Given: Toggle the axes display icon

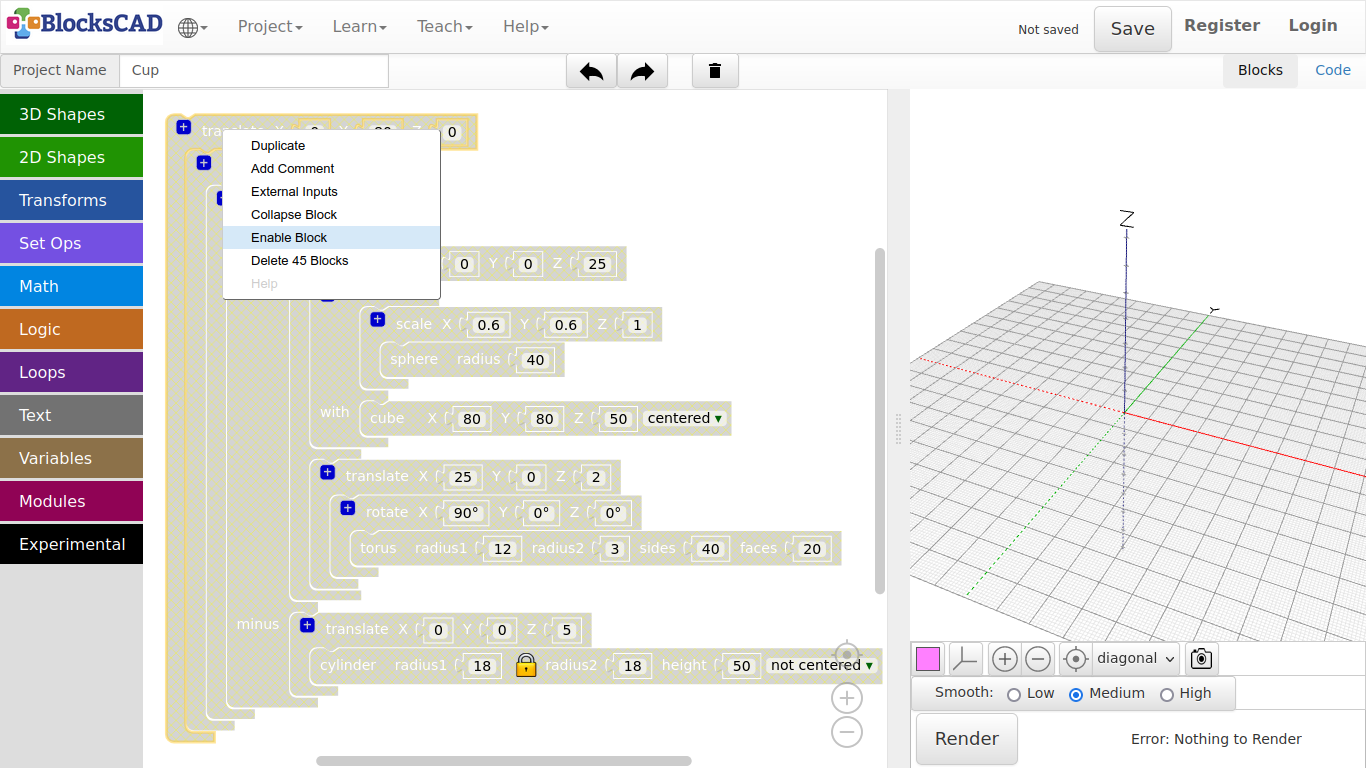Looking at the screenshot, I should coord(965,659).
